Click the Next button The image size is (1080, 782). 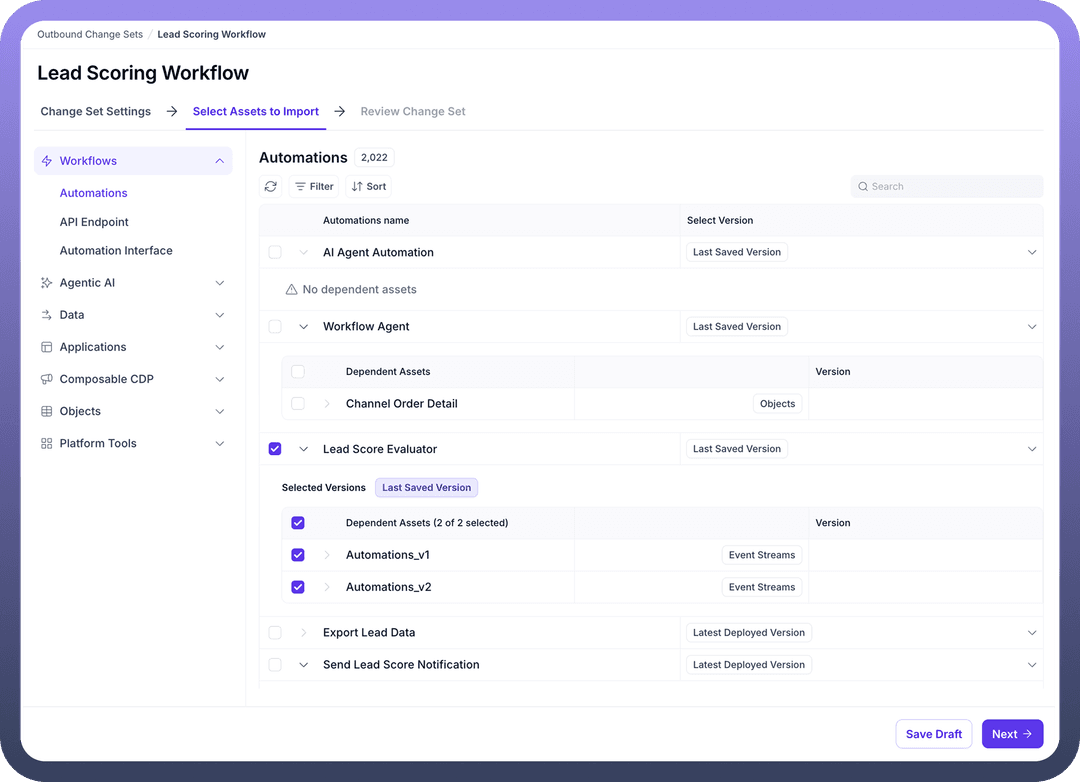pos(1012,734)
